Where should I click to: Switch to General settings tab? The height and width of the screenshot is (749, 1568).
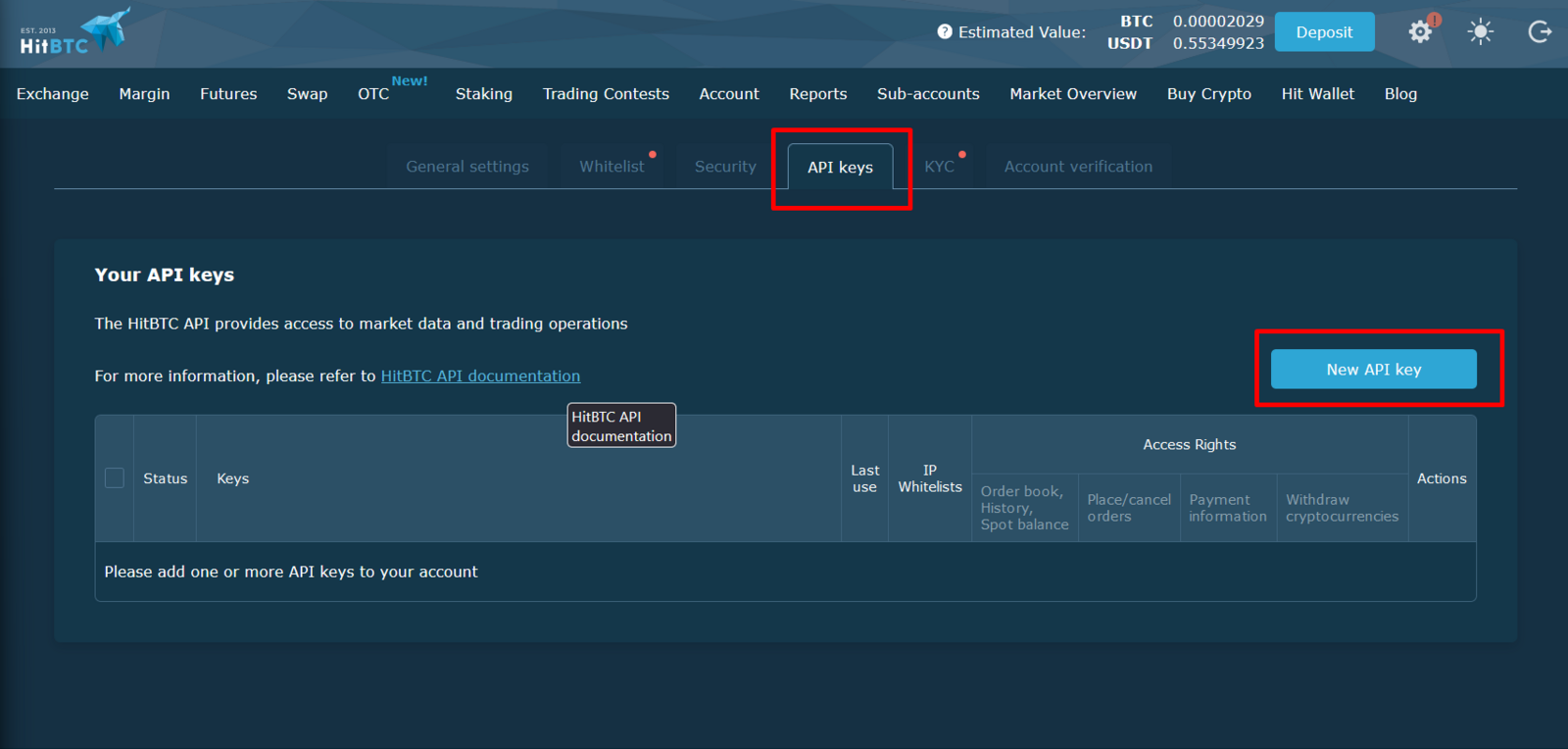467,167
